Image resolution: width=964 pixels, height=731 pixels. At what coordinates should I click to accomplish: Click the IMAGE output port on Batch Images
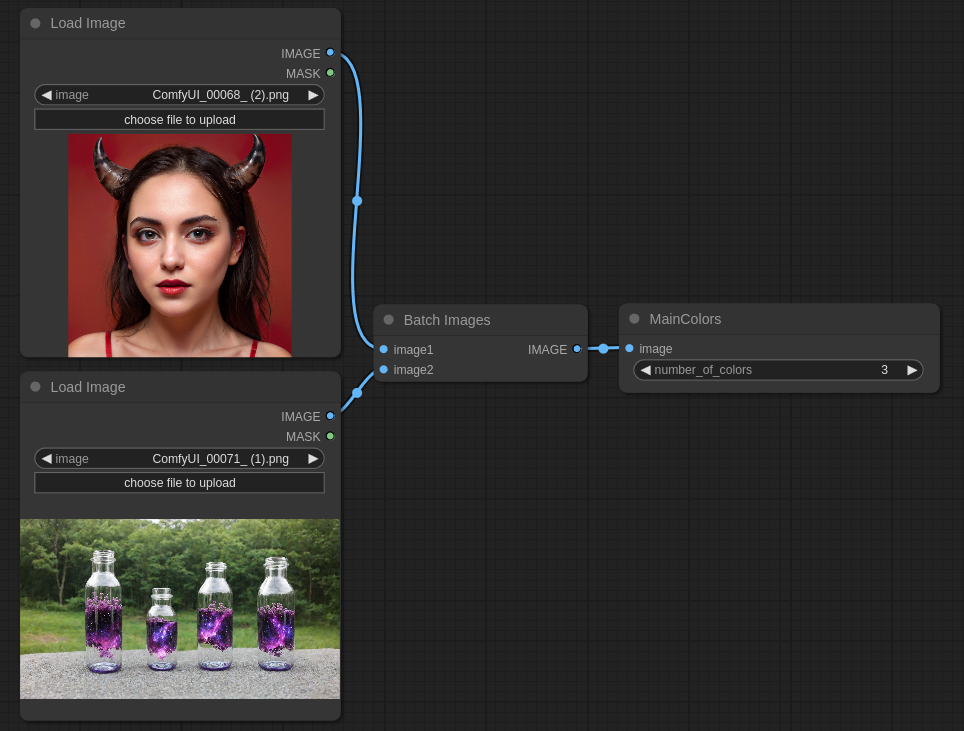click(x=577, y=349)
